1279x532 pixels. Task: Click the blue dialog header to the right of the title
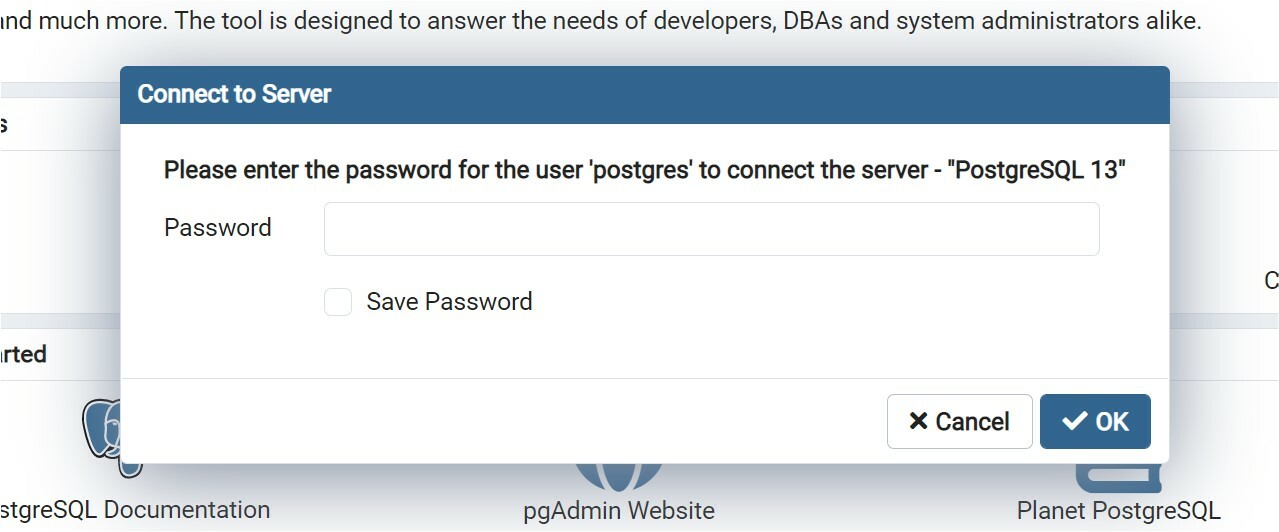click(x=750, y=94)
